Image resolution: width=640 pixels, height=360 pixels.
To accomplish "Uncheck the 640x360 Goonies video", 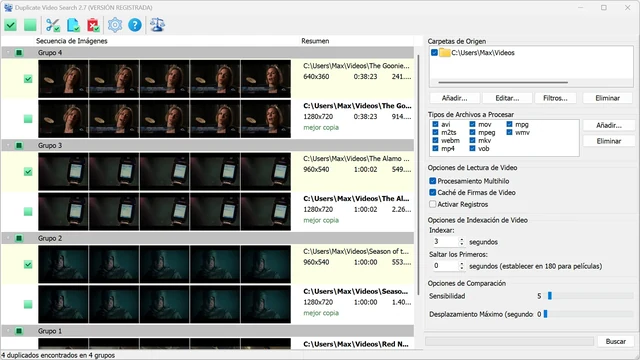I will click(x=28, y=79).
